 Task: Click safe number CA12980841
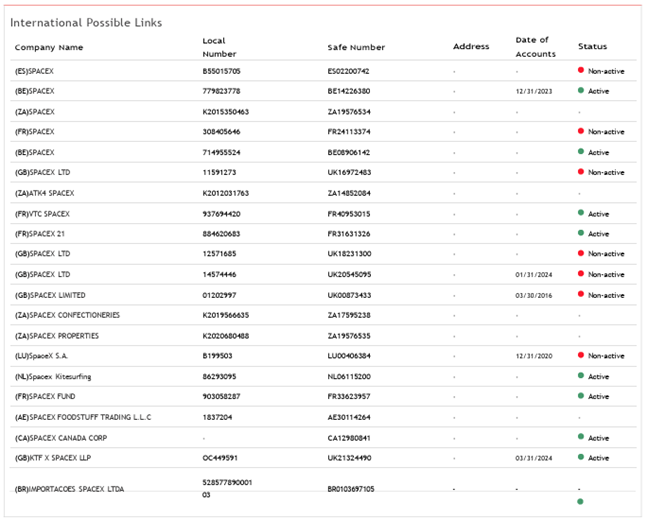click(x=349, y=438)
